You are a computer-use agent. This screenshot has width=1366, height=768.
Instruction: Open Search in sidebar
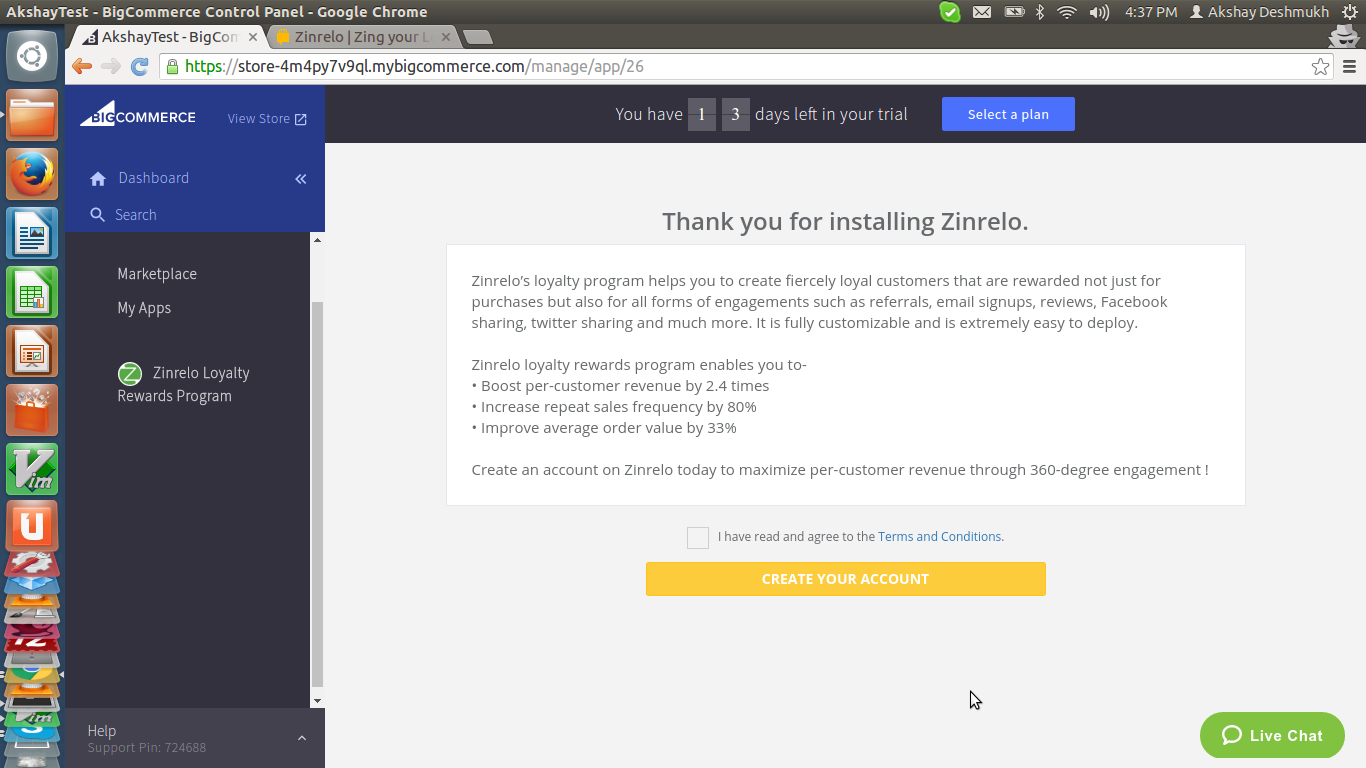point(135,215)
